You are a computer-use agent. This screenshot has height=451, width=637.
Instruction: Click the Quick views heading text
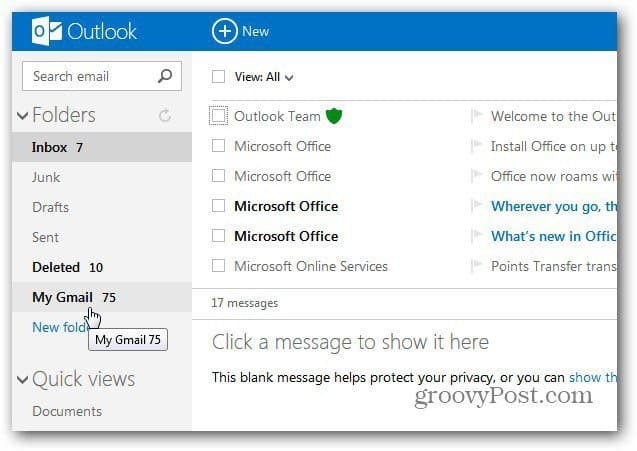[83, 379]
